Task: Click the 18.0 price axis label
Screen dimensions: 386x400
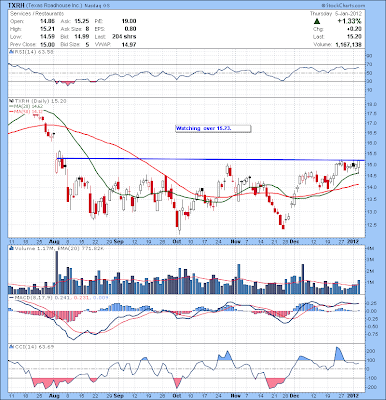Action: pos(372,105)
